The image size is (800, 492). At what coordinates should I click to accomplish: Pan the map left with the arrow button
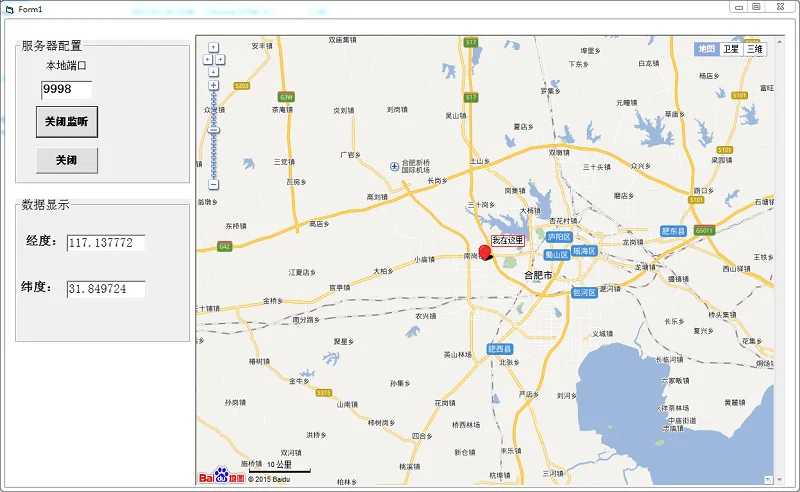pyautogui.click(x=208, y=60)
